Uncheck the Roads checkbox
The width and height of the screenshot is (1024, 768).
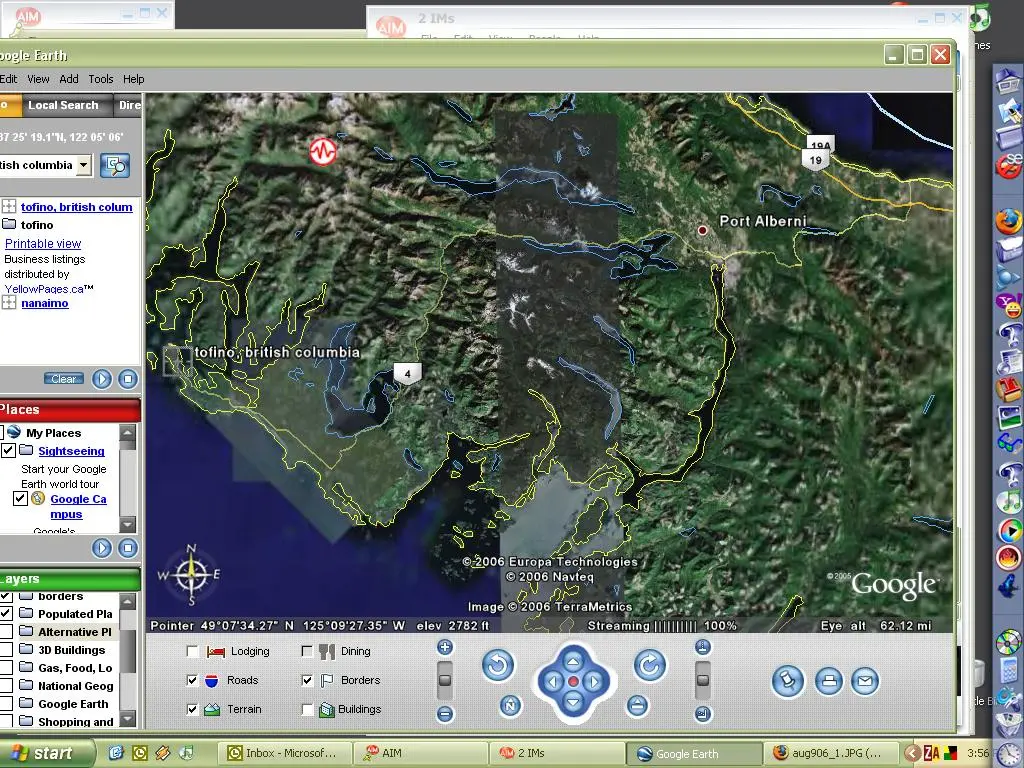point(193,680)
